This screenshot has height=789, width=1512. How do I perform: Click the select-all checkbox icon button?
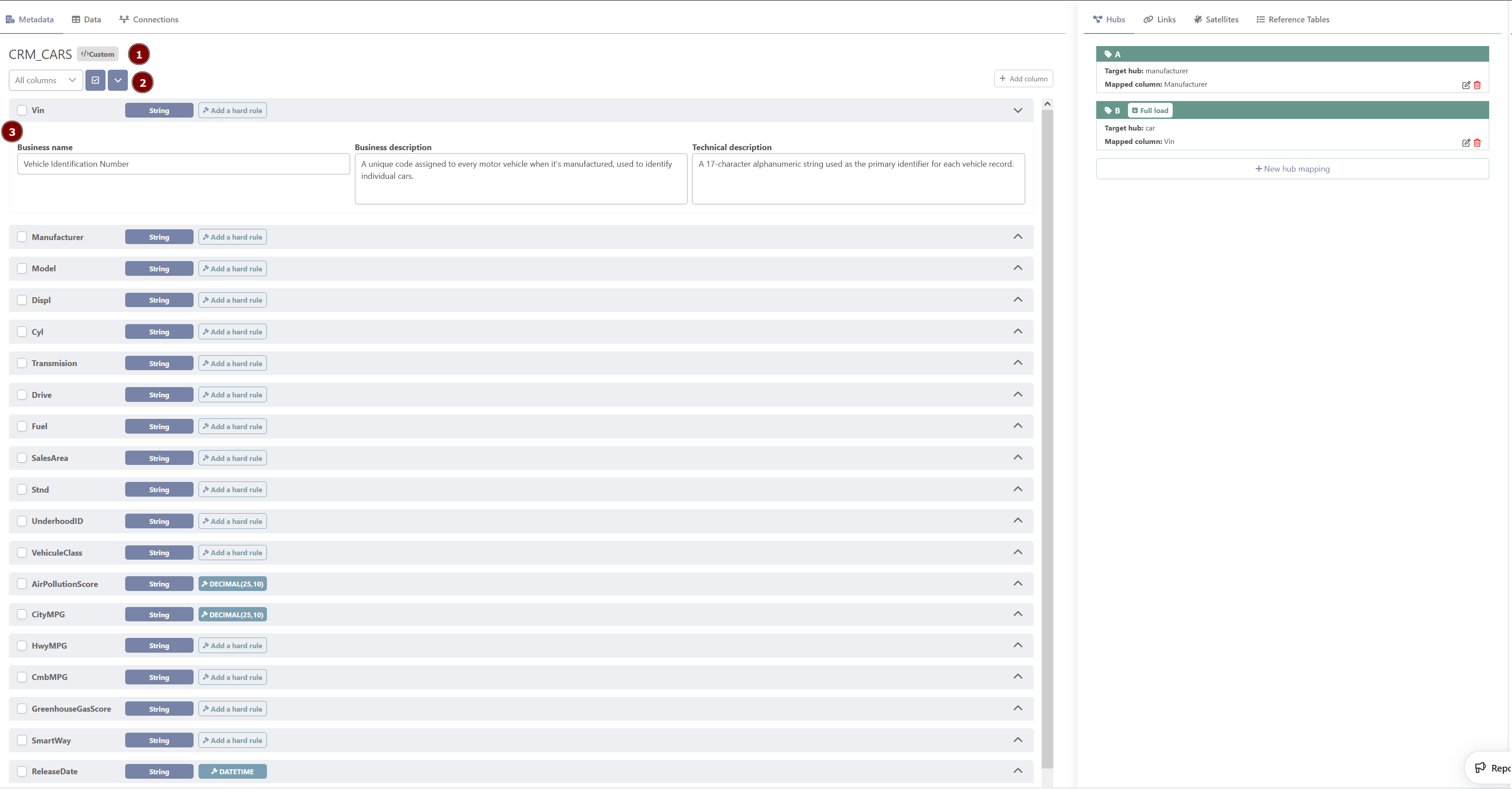95,80
